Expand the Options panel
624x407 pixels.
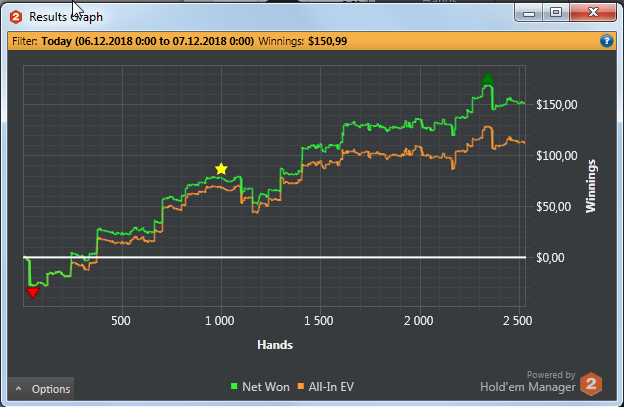[x=41, y=389]
